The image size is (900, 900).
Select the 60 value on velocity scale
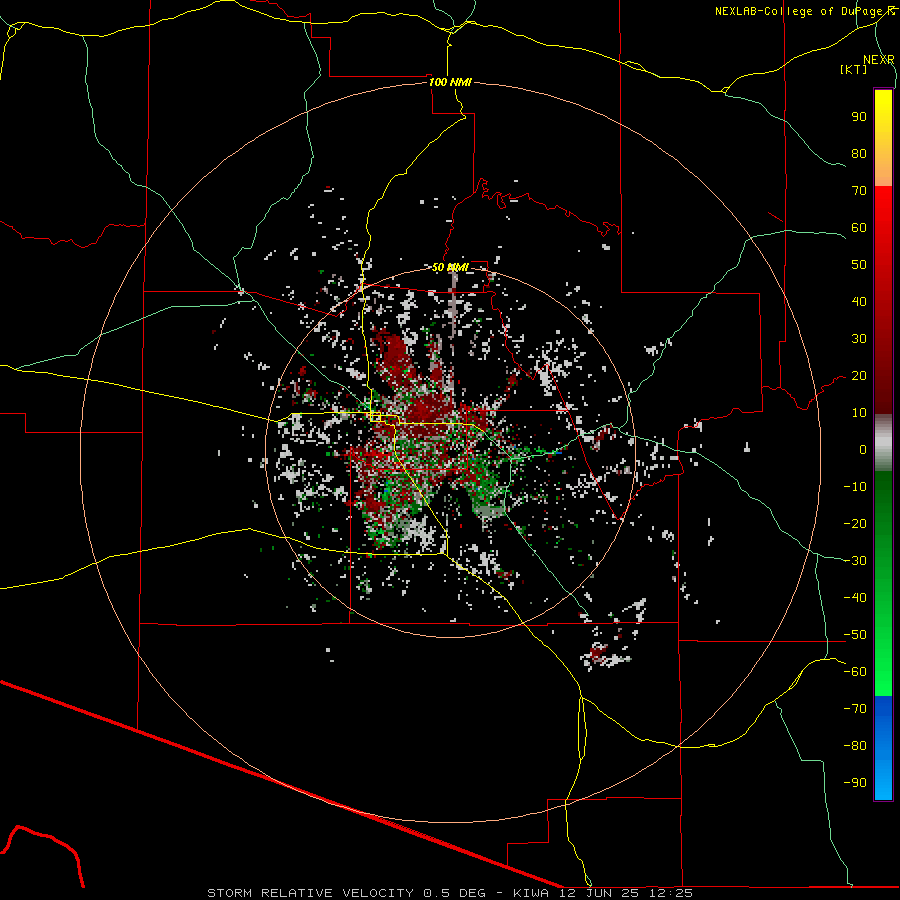tap(859, 228)
